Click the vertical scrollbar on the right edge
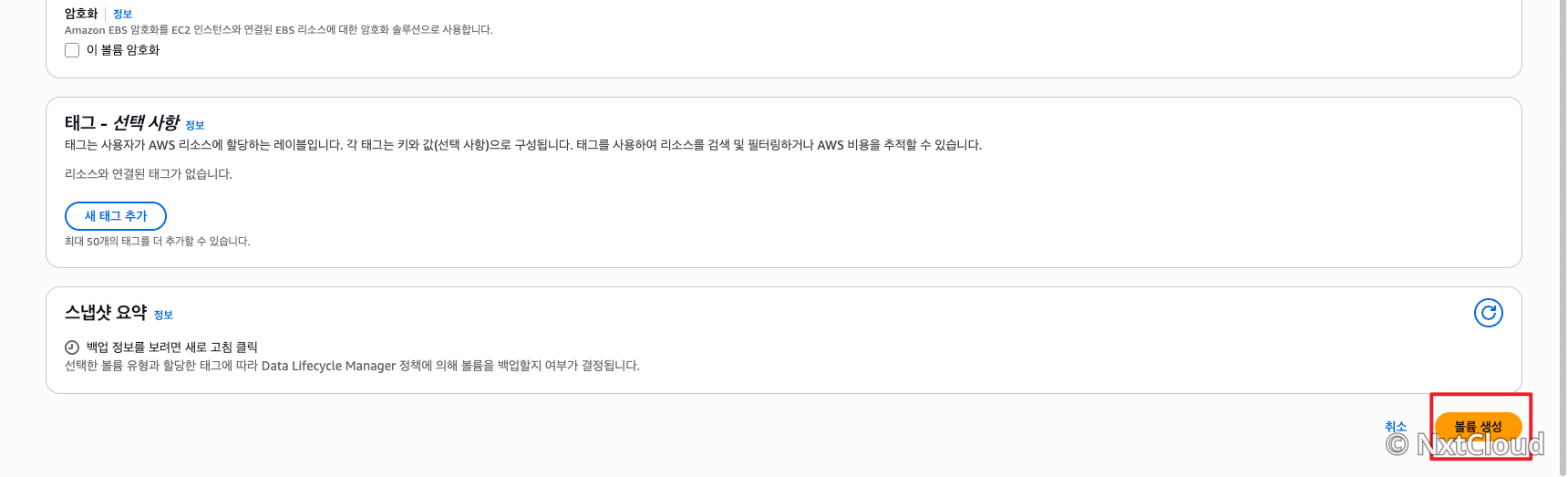 (x=1563, y=238)
